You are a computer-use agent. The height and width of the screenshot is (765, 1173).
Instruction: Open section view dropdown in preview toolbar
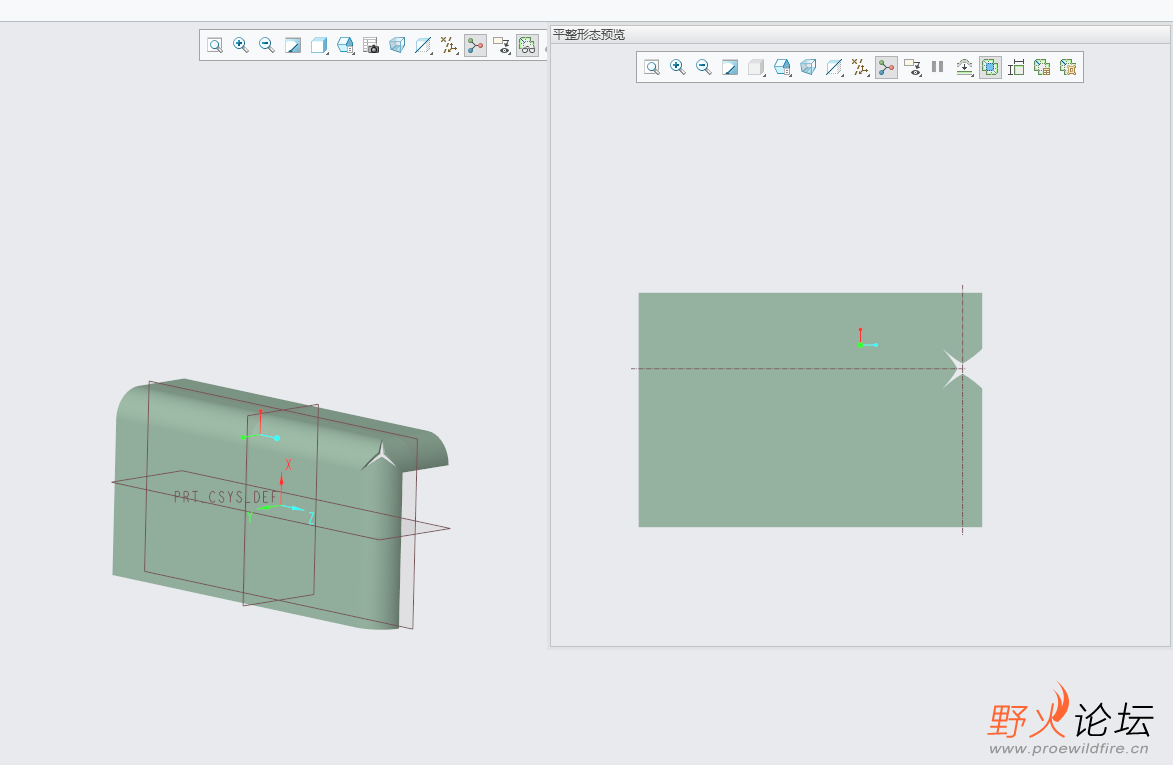(x=834, y=67)
